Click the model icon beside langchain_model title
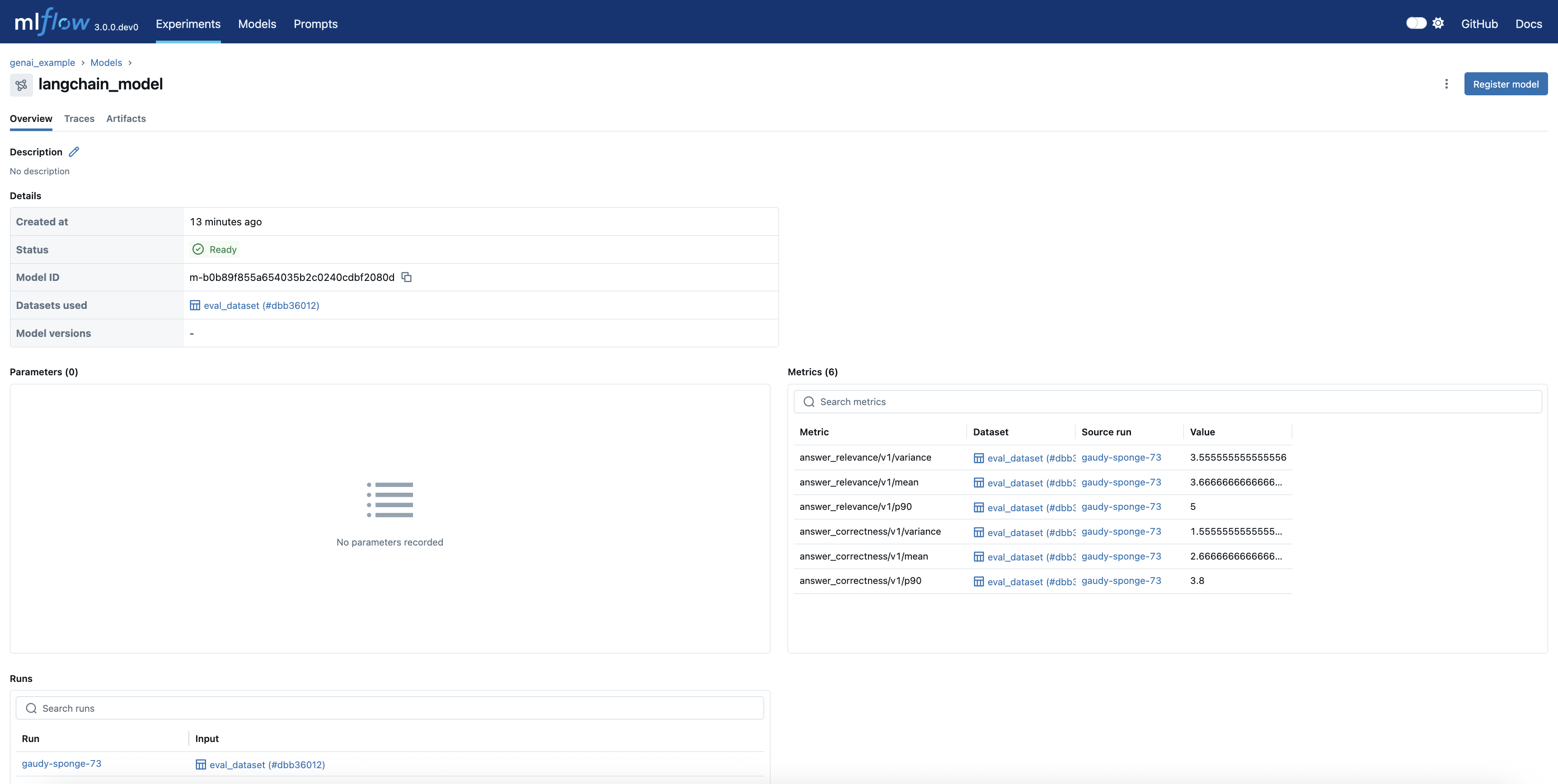Viewport: 1558px width, 784px height. pyautogui.click(x=22, y=84)
